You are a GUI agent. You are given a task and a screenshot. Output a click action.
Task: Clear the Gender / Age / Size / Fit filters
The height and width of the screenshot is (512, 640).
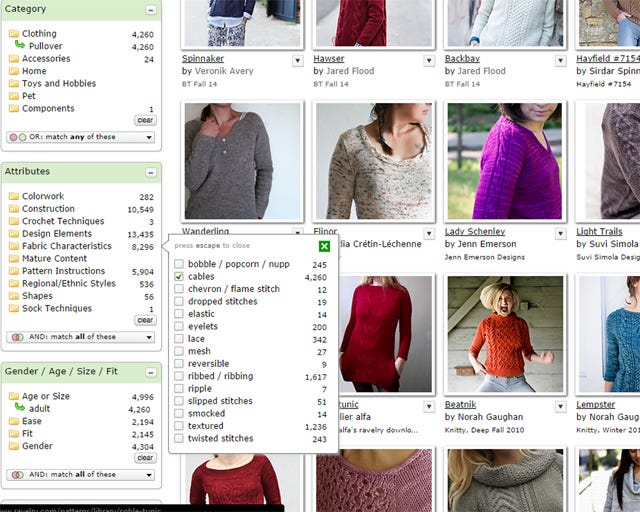pos(145,458)
